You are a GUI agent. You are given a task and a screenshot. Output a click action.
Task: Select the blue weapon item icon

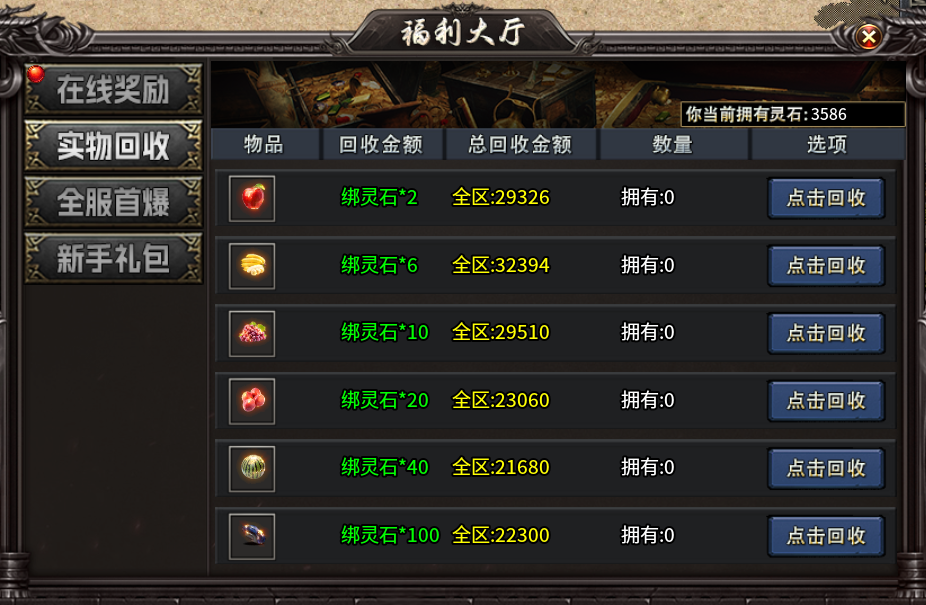pos(252,536)
